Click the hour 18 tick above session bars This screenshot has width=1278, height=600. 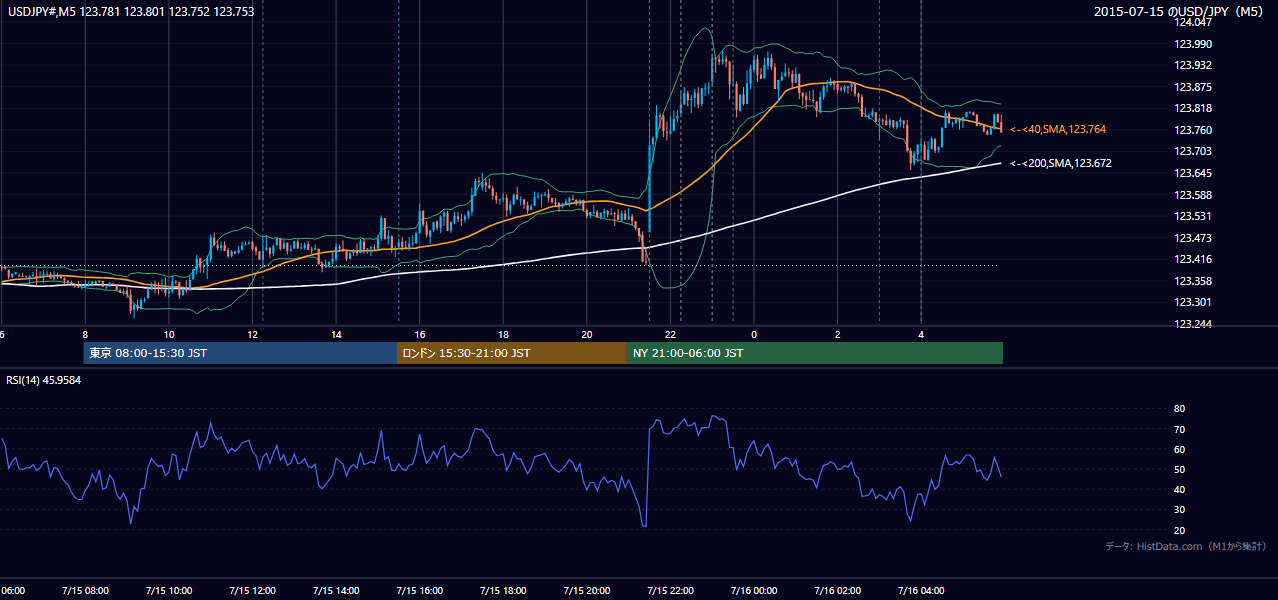coord(504,334)
